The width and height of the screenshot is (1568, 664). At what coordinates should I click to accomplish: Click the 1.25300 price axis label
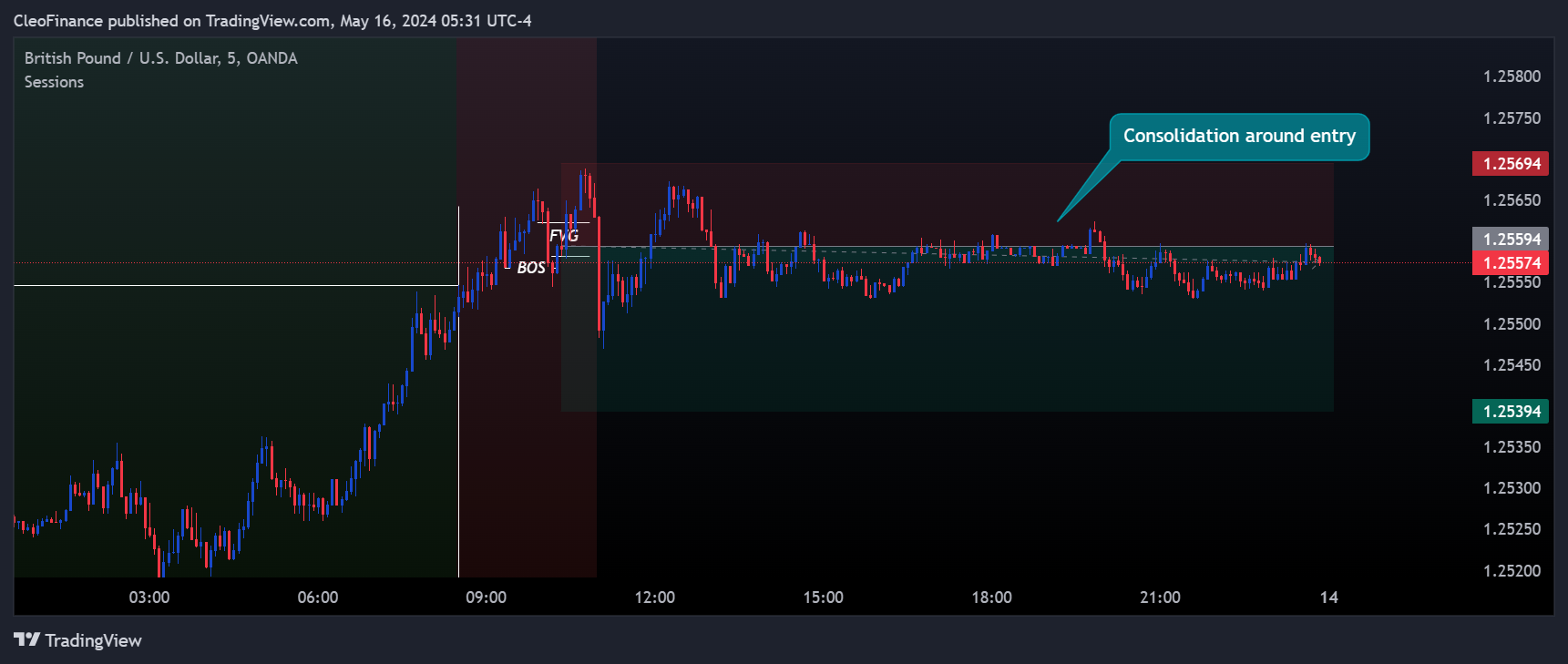(1512, 488)
